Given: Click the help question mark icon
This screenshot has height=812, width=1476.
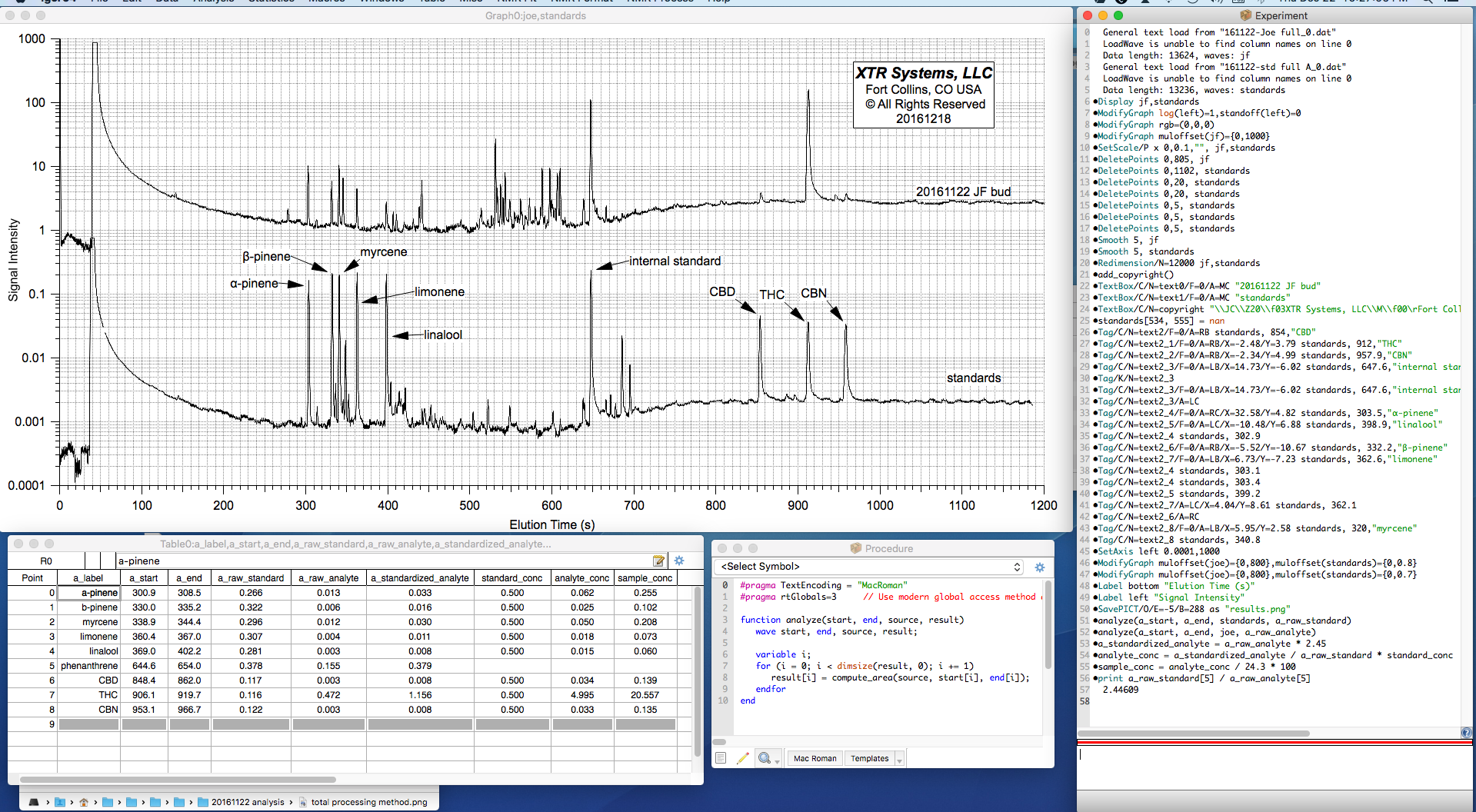Looking at the screenshot, I should pyautogui.click(x=1466, y=733).
